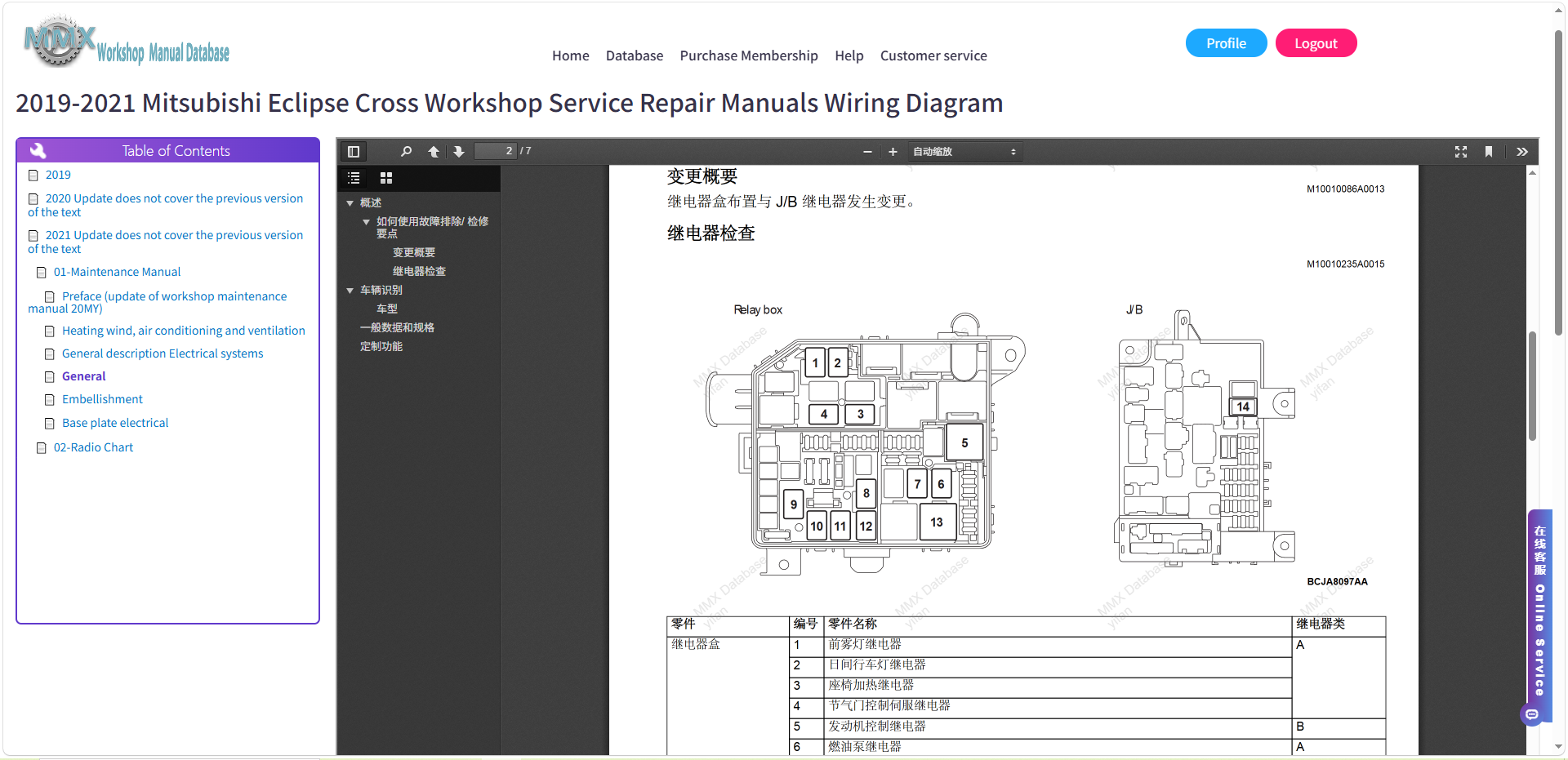Open the 2020 Update manual link
1568x760 pixels.
click(x=165, y=206)
